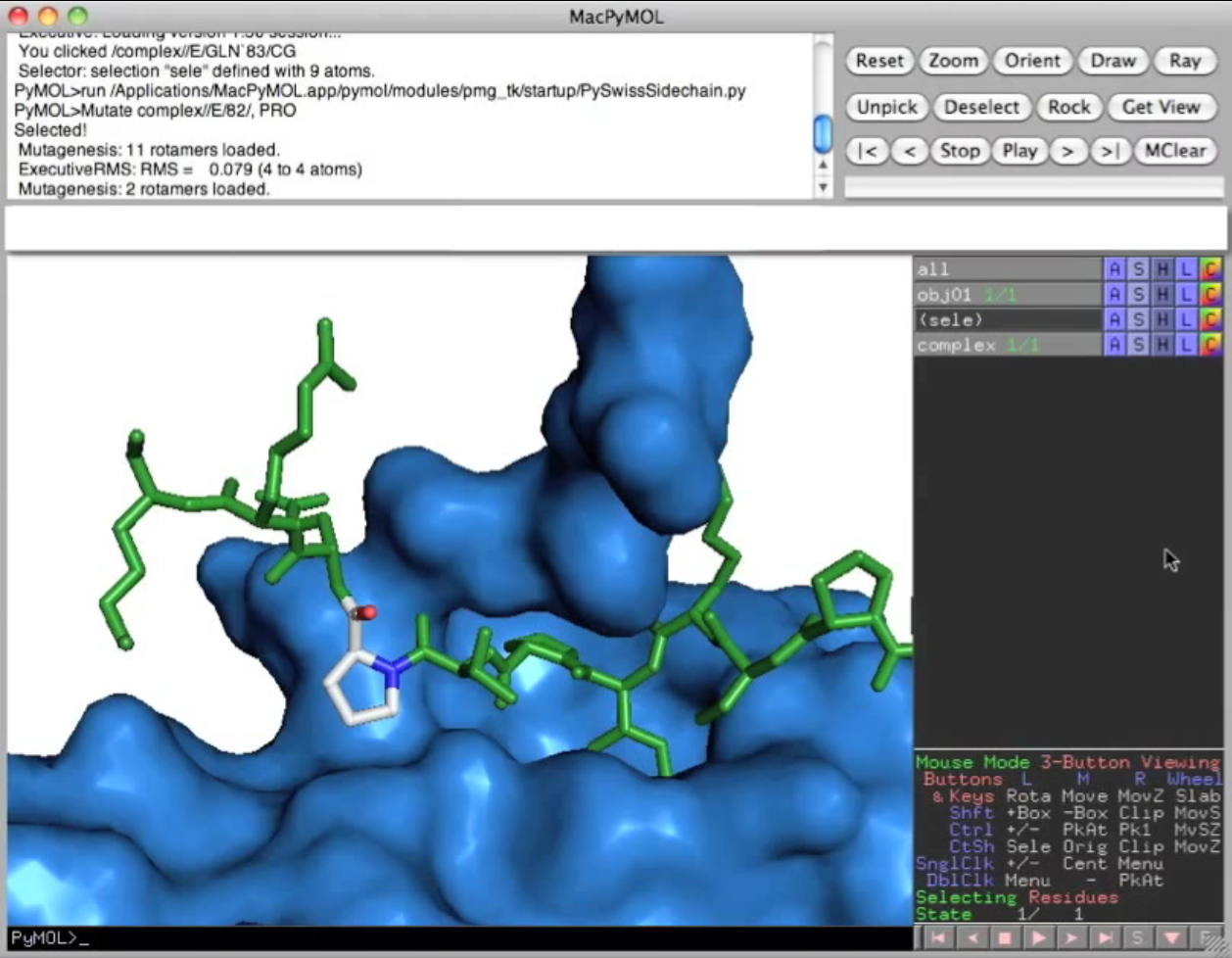This screenshot has width=1232, height=958.
Task: Open the Hide menu for (sele)
Action: 1162,319
